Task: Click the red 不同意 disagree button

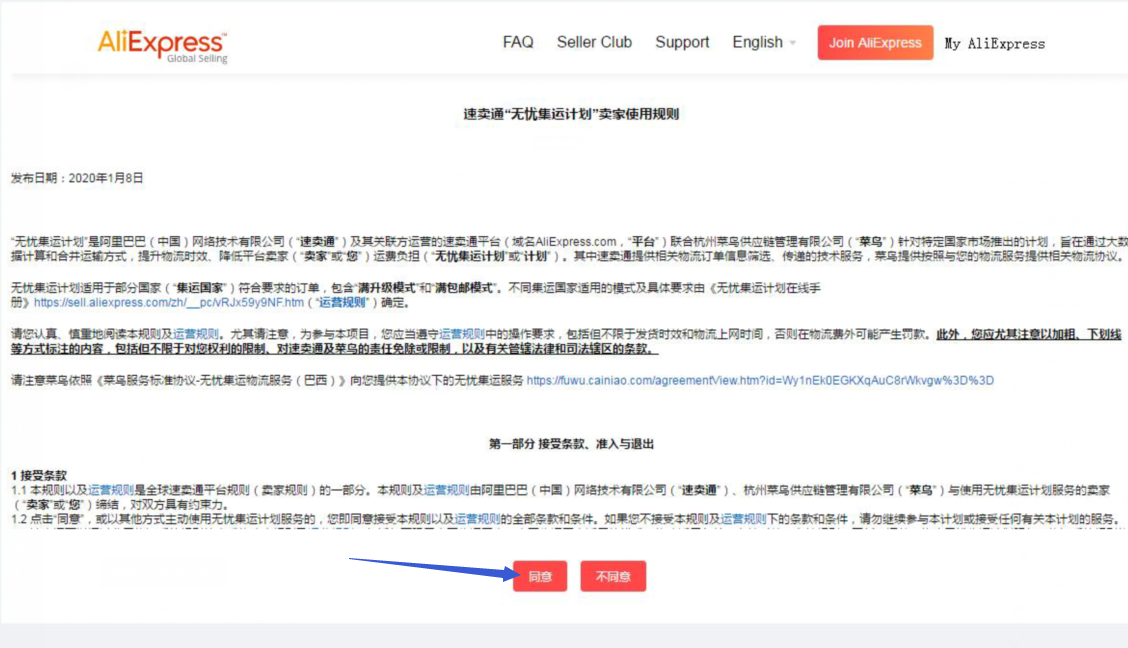Action: pyautogui.click(x=613, y=576)
